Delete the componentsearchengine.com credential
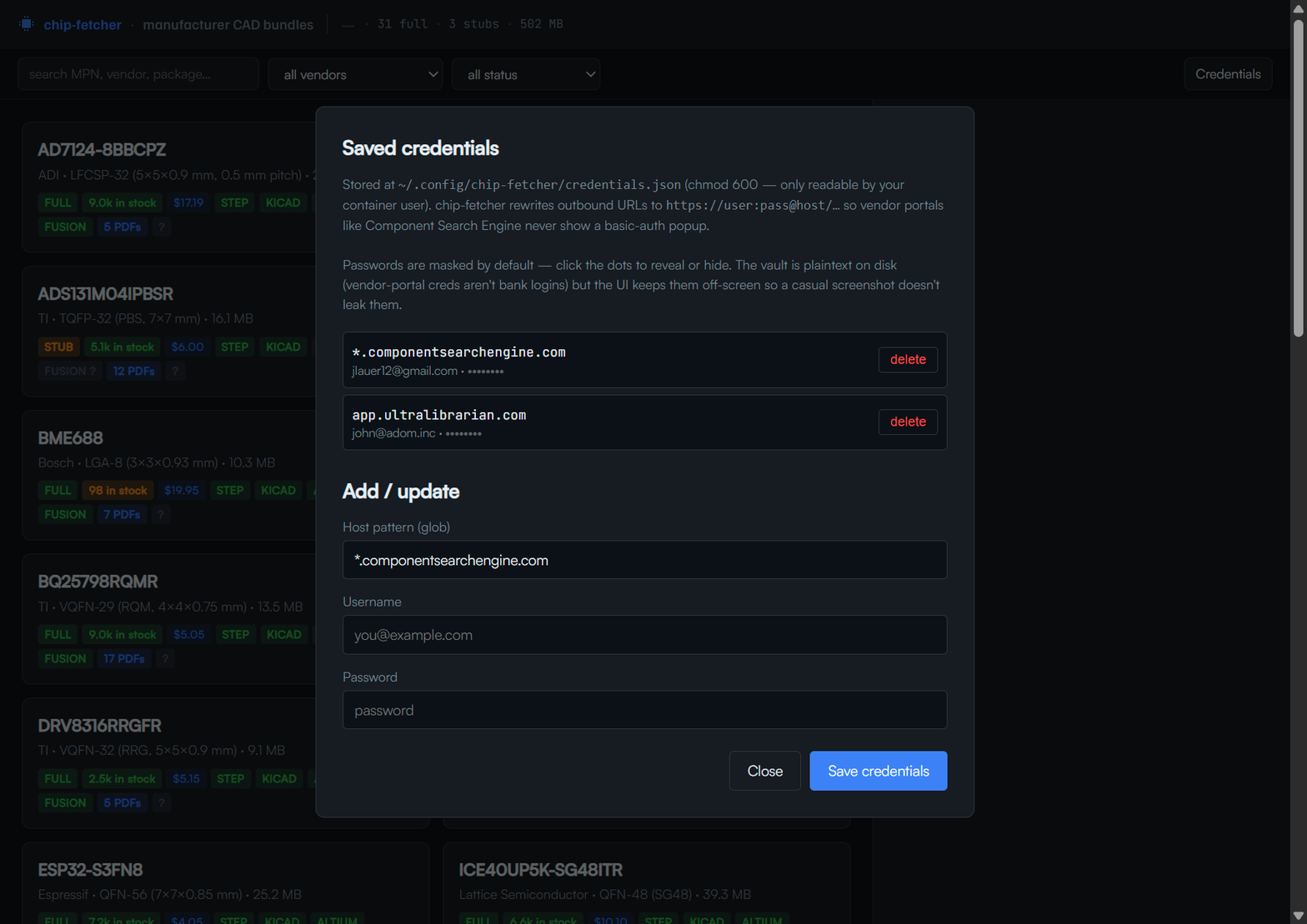Screen dimensions: 1307x924 [908, 360]
